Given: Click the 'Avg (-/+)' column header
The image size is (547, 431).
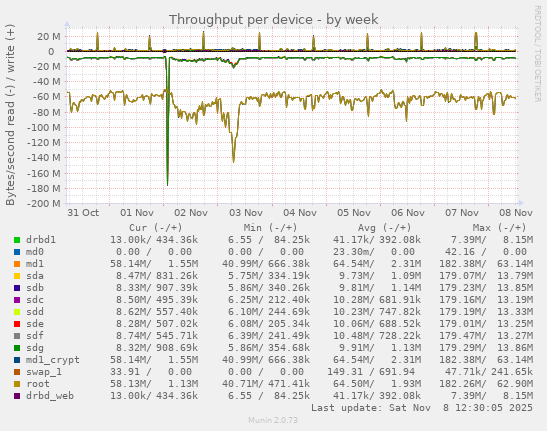Looking at the screenshot, I should click(x=384, y=228).
